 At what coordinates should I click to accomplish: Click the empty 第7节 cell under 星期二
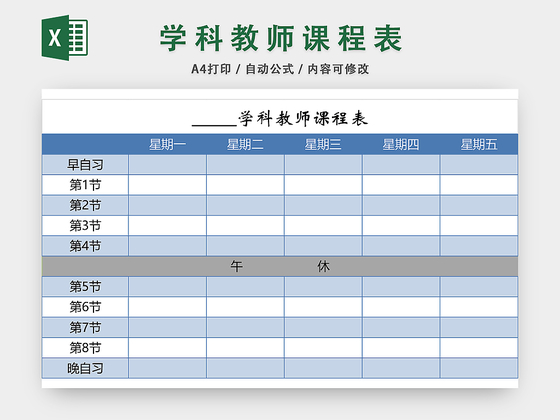pyautogui.click(x=245, y=328)
